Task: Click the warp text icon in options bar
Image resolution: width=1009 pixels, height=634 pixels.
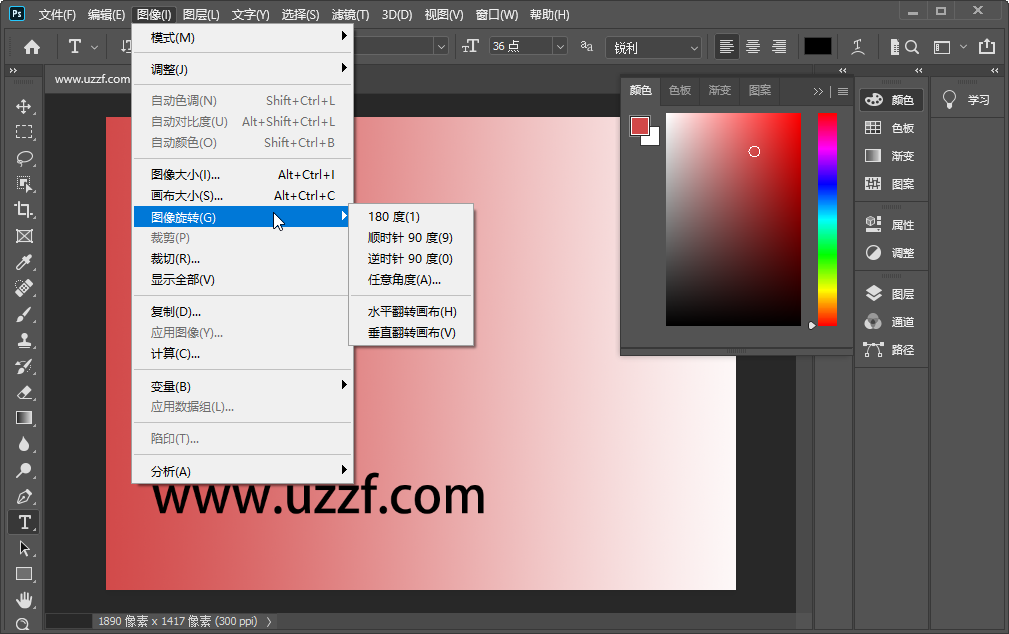Action: (x=856, y=46)
